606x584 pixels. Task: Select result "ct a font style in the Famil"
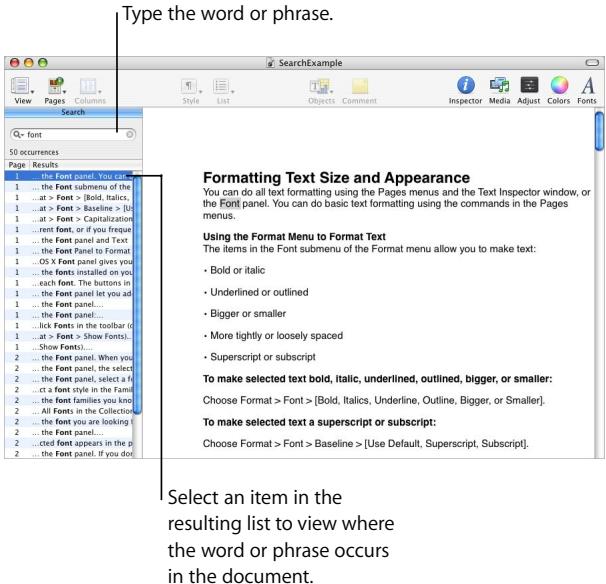tap(69, 390)
